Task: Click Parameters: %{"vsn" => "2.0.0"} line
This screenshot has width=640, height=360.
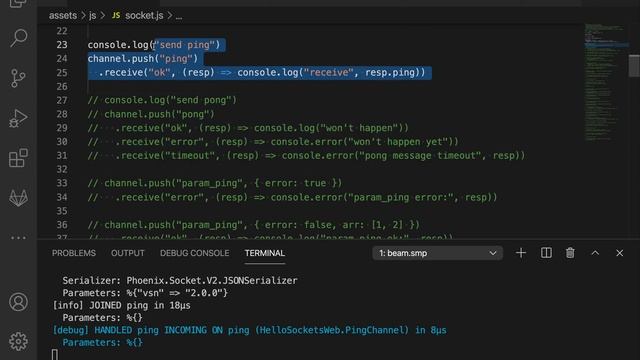Action: [x=145, y=293]
